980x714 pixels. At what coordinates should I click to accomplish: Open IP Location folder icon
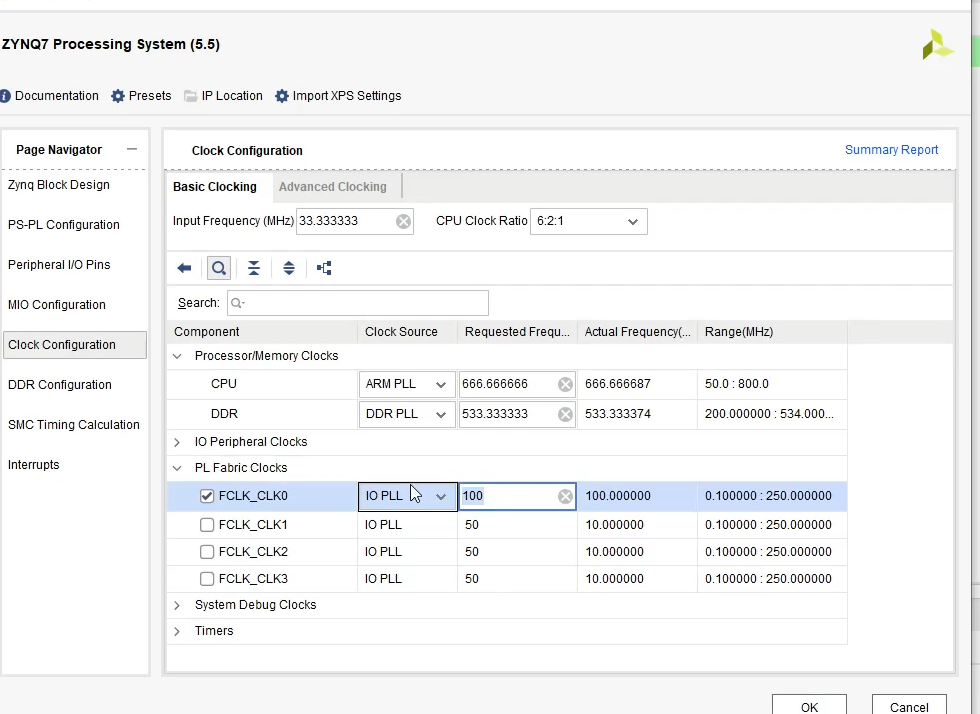pyautogui.click(x=191, y=96)
